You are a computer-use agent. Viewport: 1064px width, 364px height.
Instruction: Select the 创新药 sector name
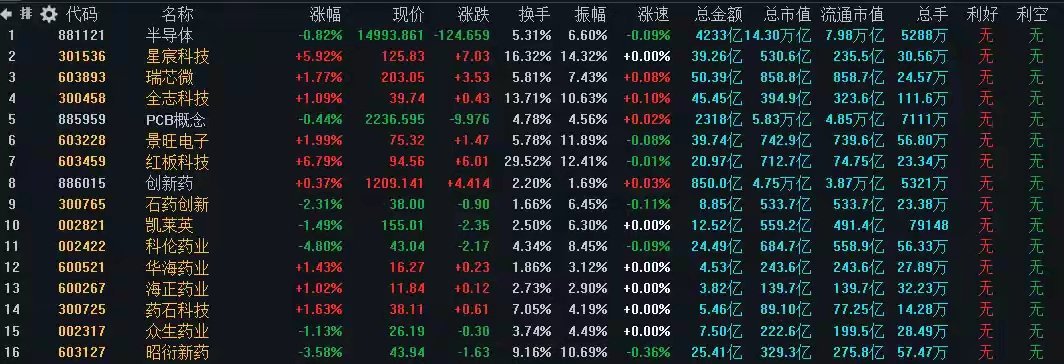(x=170, y=183)
